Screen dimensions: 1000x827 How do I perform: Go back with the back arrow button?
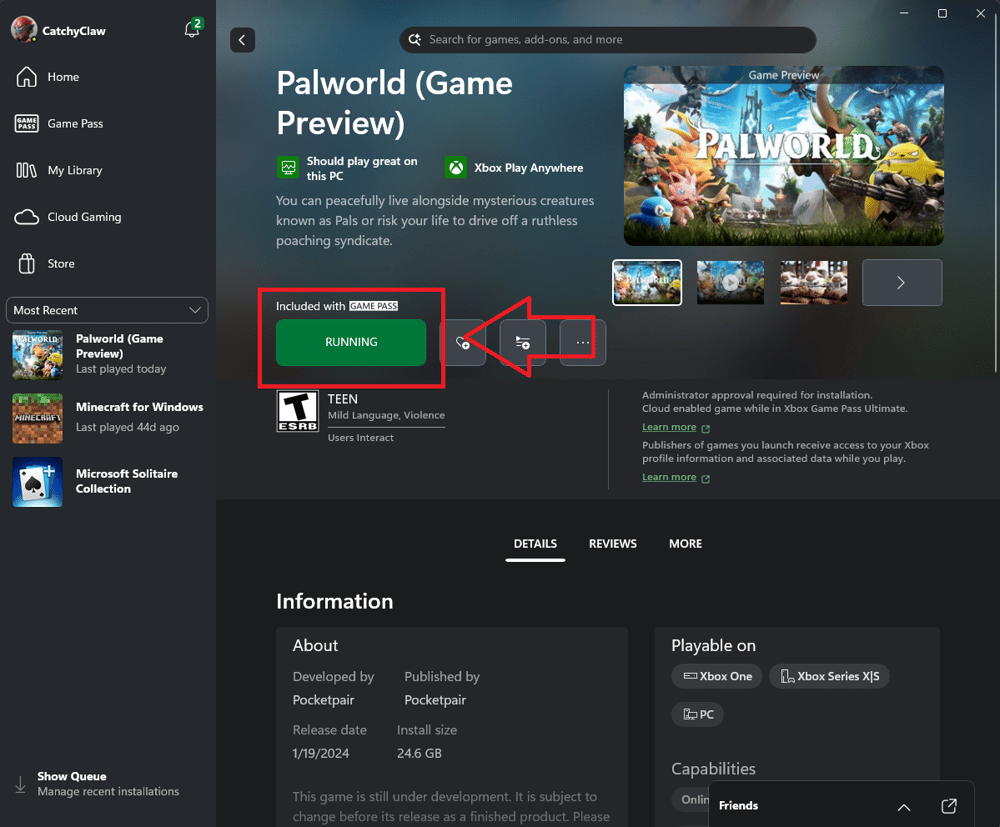(x=242, y=40)
